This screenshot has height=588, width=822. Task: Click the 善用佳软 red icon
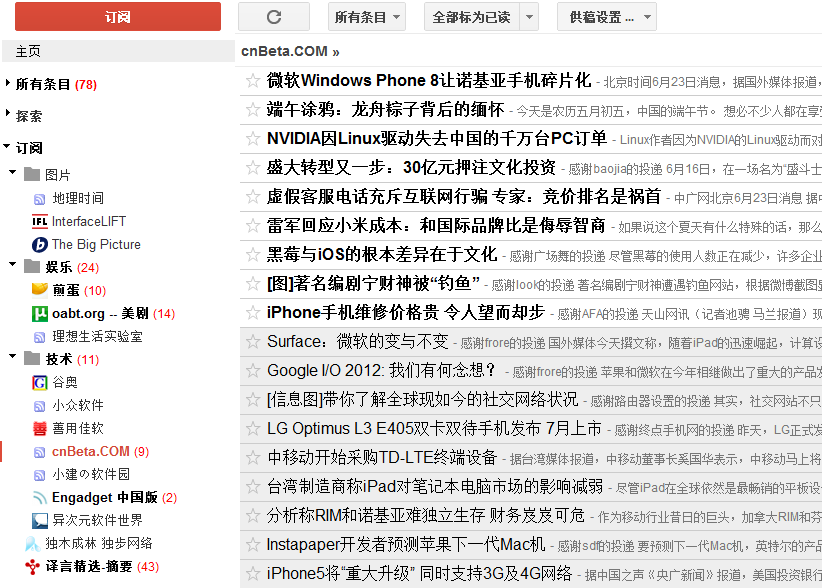pos(39,429)
